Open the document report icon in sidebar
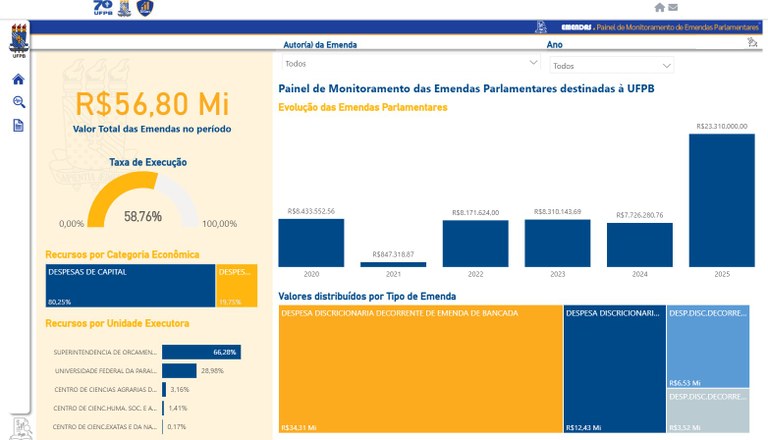Screen dimensions: 768x440 pos(18,125)
